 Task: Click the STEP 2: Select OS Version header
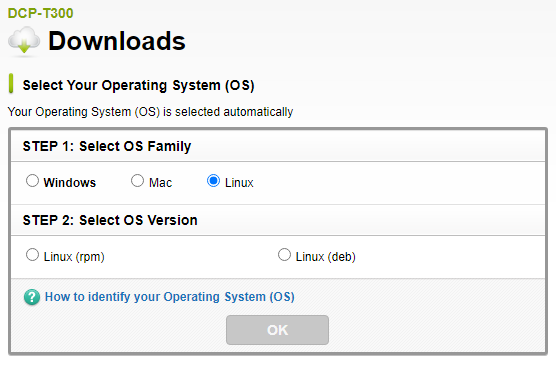(110, 220)
